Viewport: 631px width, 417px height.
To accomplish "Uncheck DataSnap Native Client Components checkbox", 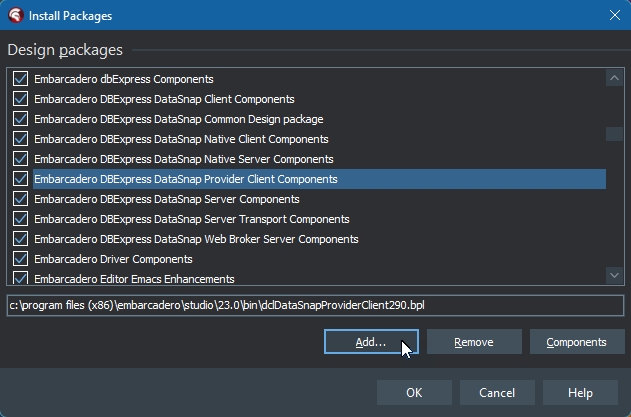I will click(21, 139).
